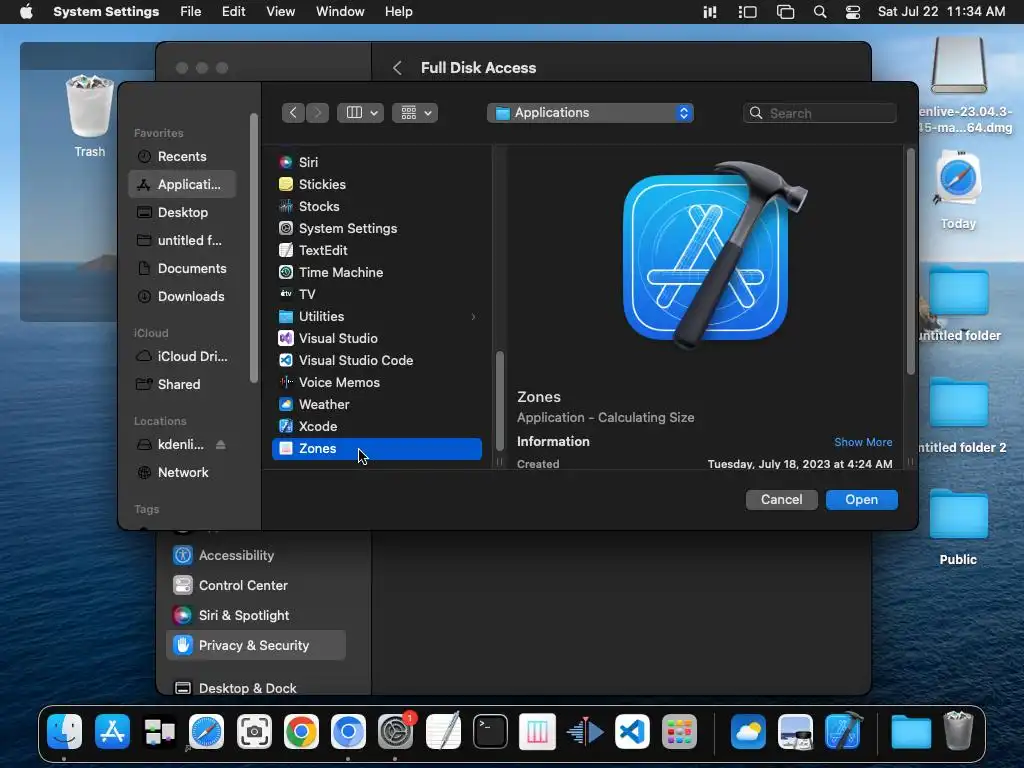Click the file list vertical scrollbar
Image resolution: width=1024 pixels, height=768 pixels.
pyautogui.click(x=500, y=401)
